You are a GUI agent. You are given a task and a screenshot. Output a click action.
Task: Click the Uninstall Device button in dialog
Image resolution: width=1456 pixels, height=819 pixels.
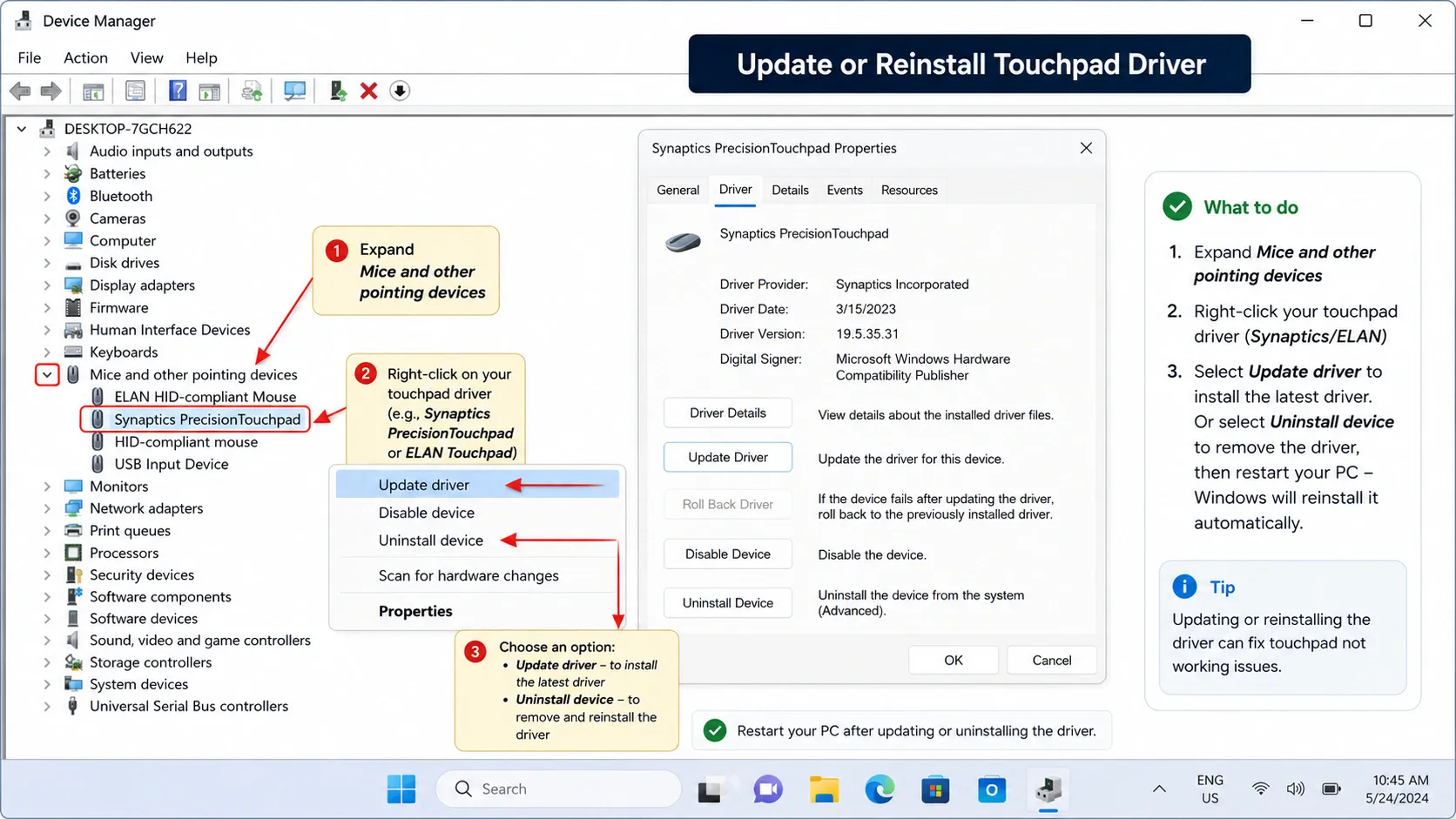pyautogui.click(x=728, y=602)
